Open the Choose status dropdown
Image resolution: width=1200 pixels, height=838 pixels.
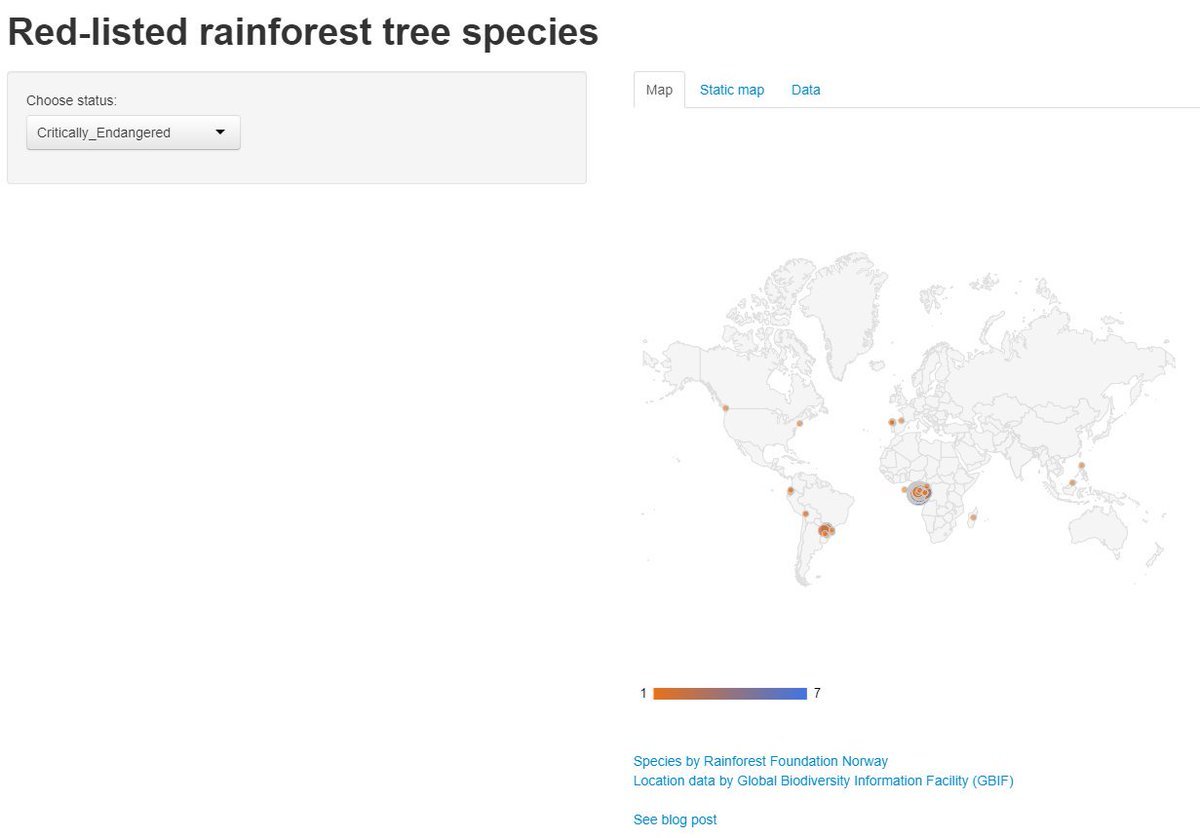pyautogui.click(x=133, y=132)
